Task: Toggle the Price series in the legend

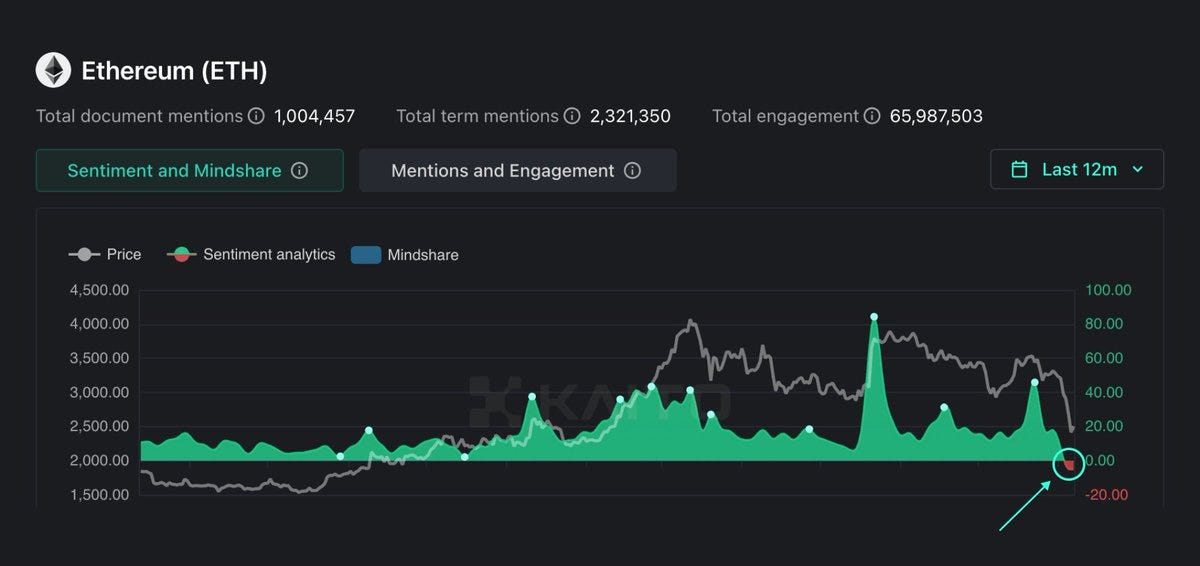Action: pos(105,255)
